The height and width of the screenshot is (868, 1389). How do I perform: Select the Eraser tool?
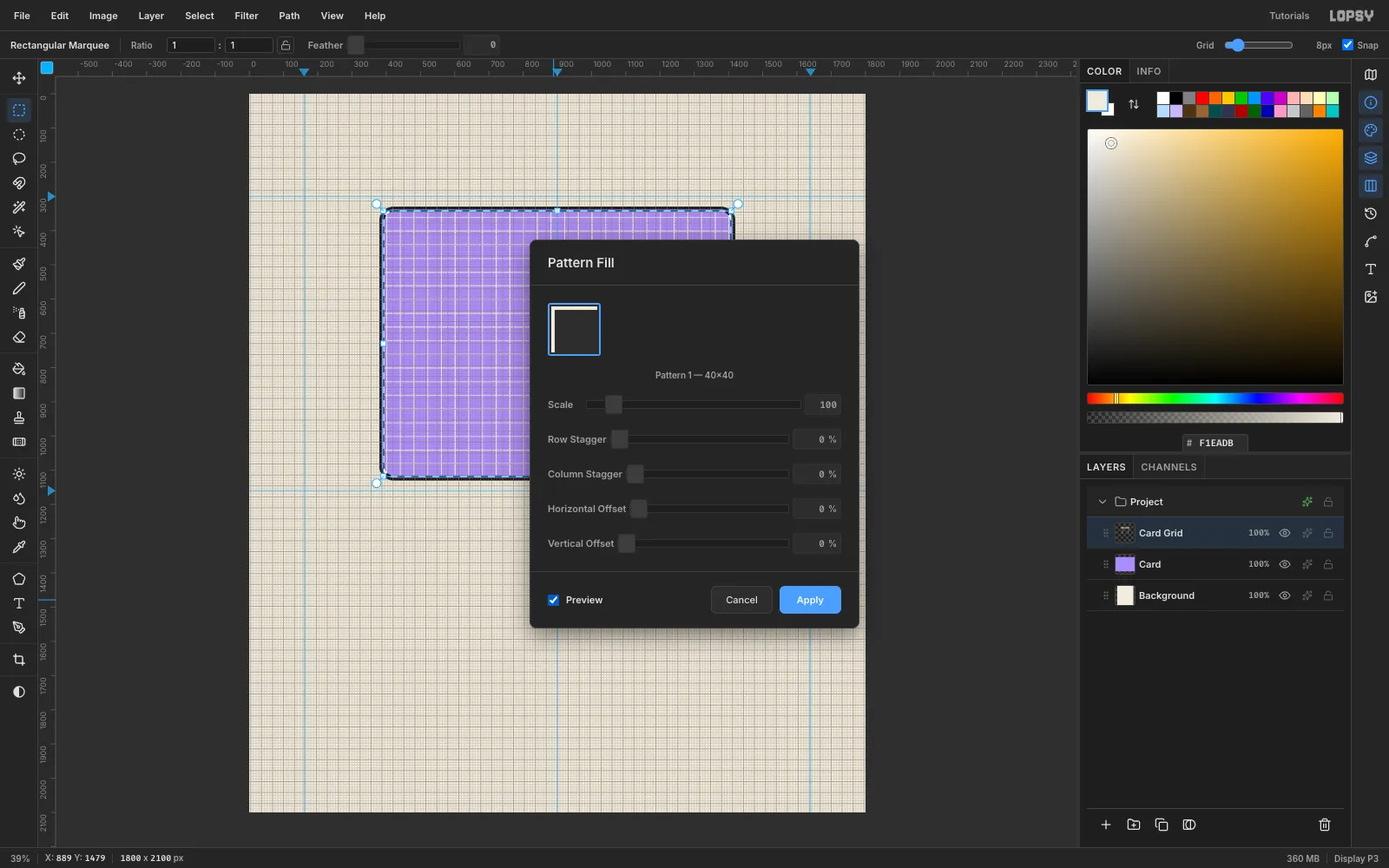(19, 337)
